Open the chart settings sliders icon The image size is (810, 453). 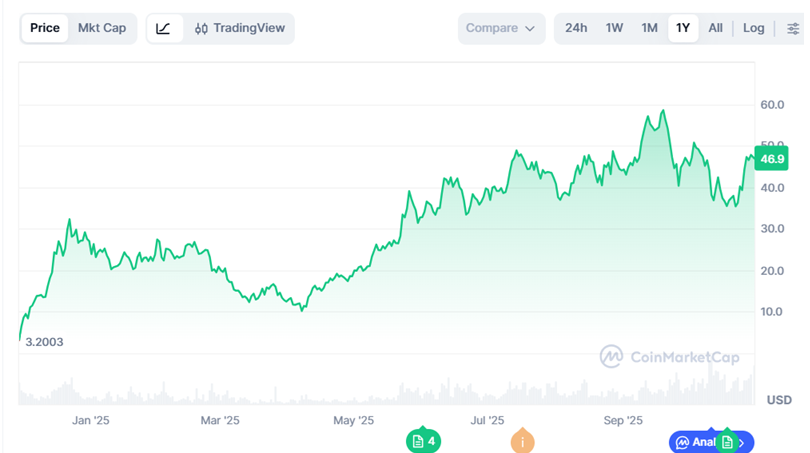click(792, 28)
